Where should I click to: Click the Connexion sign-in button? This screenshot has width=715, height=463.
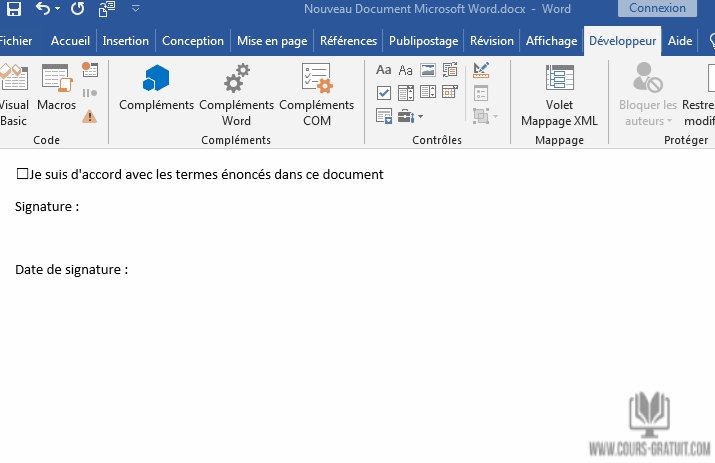[x=657, y=9]
